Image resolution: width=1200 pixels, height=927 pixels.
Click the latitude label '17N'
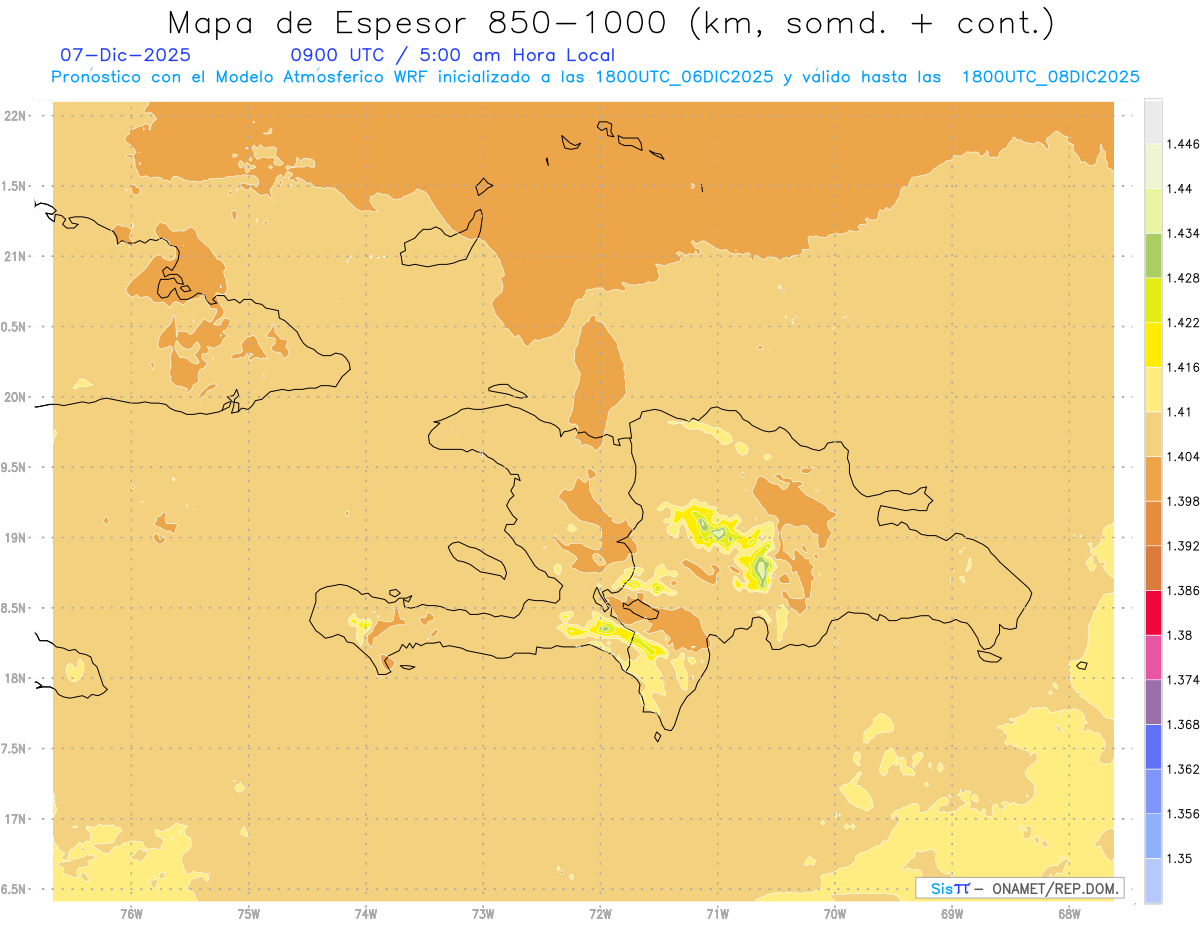pyautogui.click(x=15, y=820)
